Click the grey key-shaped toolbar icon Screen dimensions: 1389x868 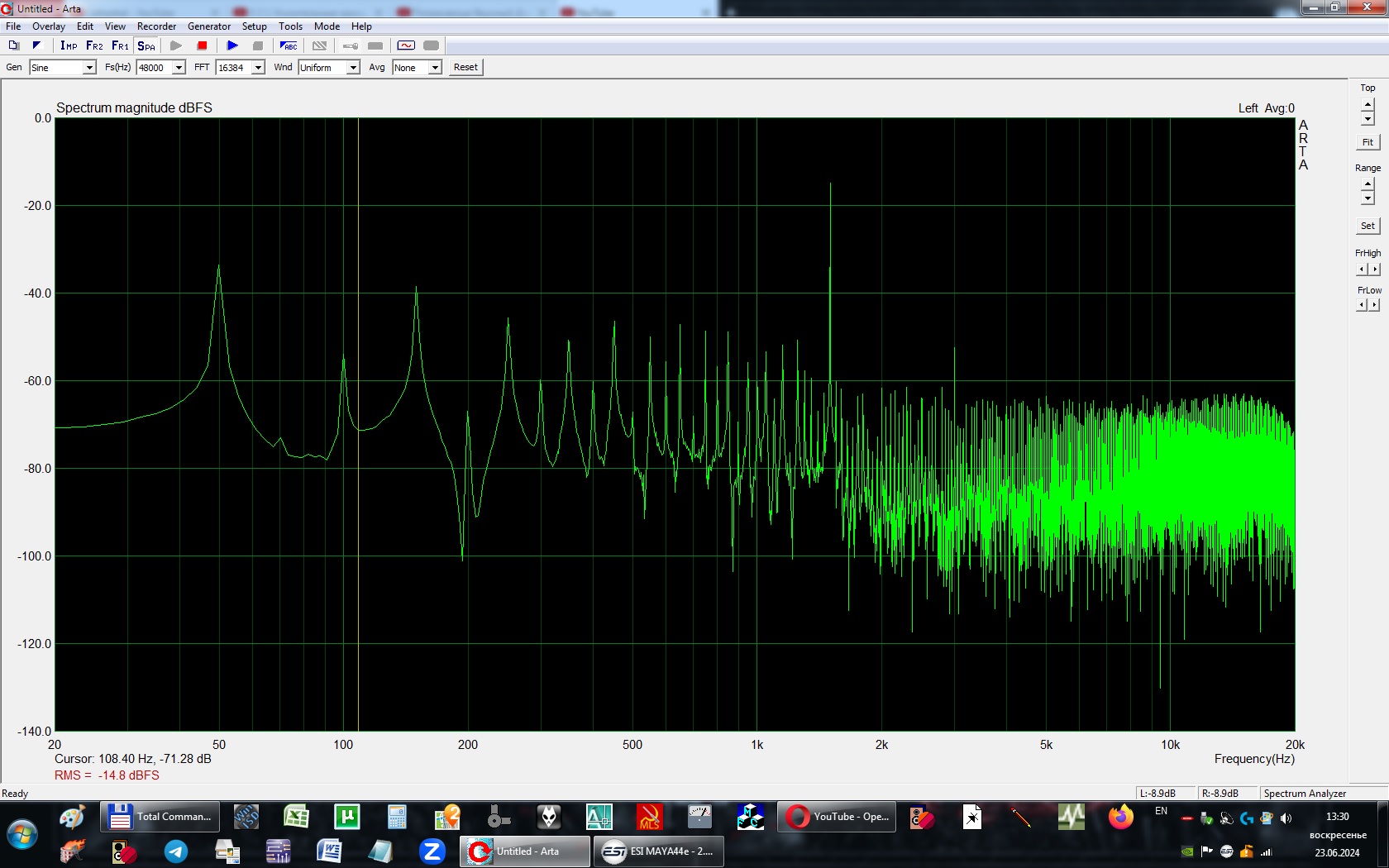click(x=351, y=45)
